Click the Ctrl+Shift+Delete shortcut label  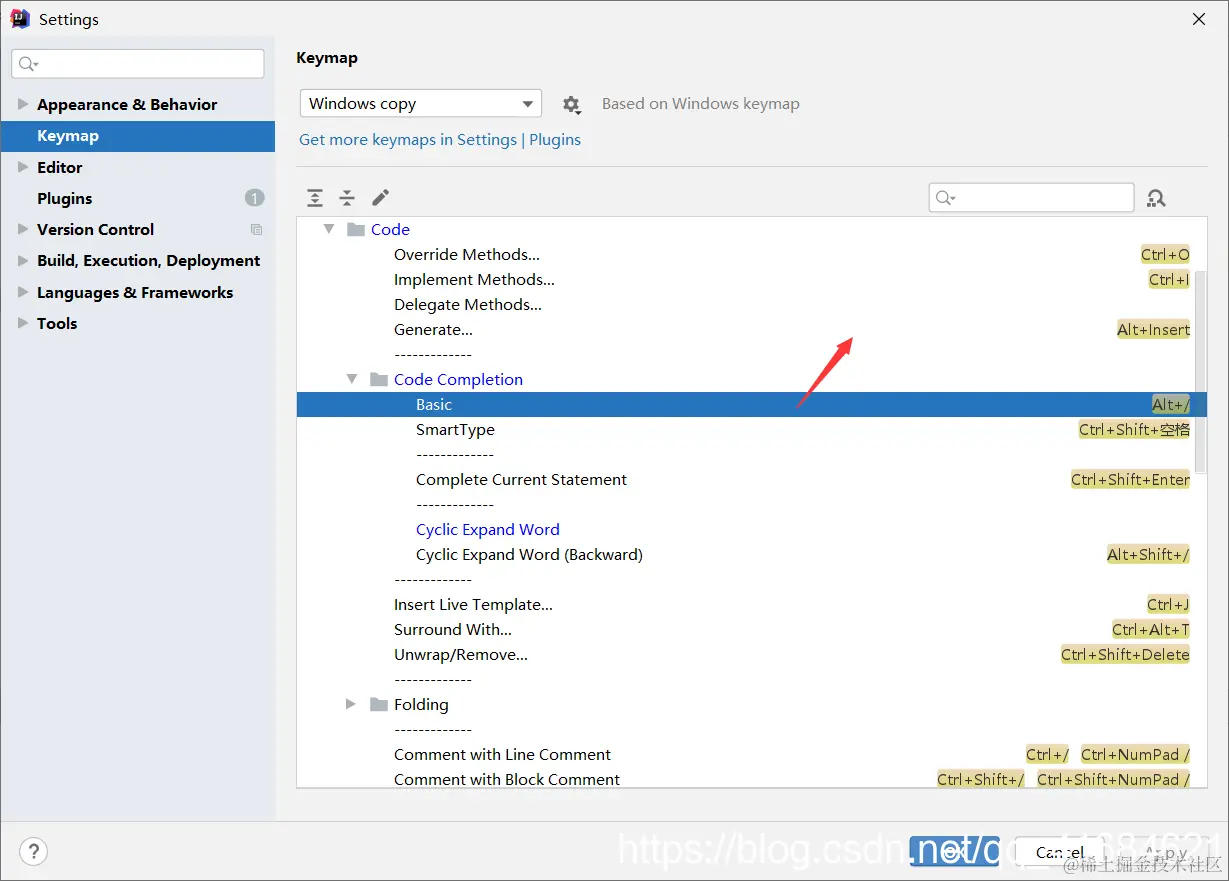click(1125, 655)
